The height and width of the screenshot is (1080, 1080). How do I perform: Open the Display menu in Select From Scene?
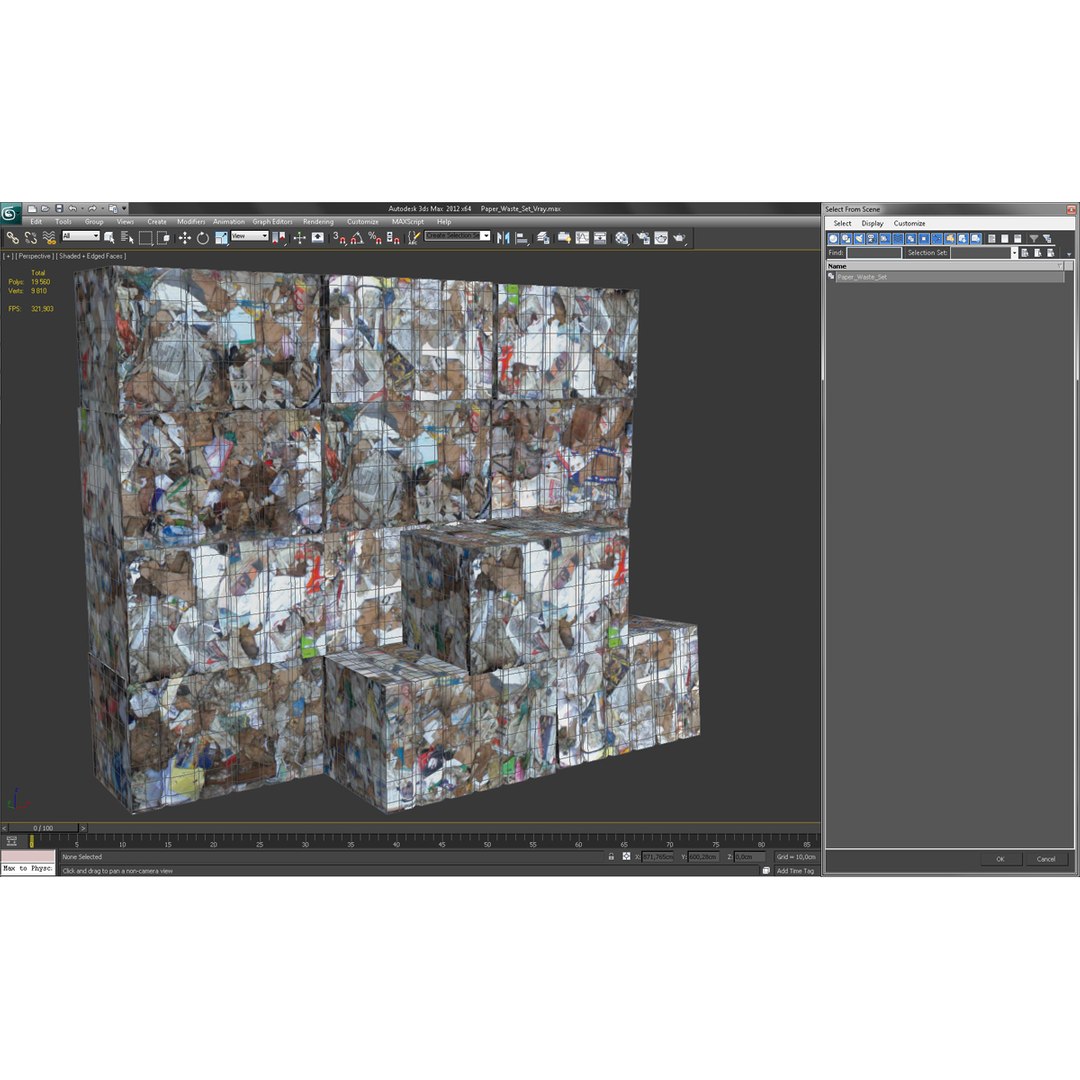coord(872,223)
